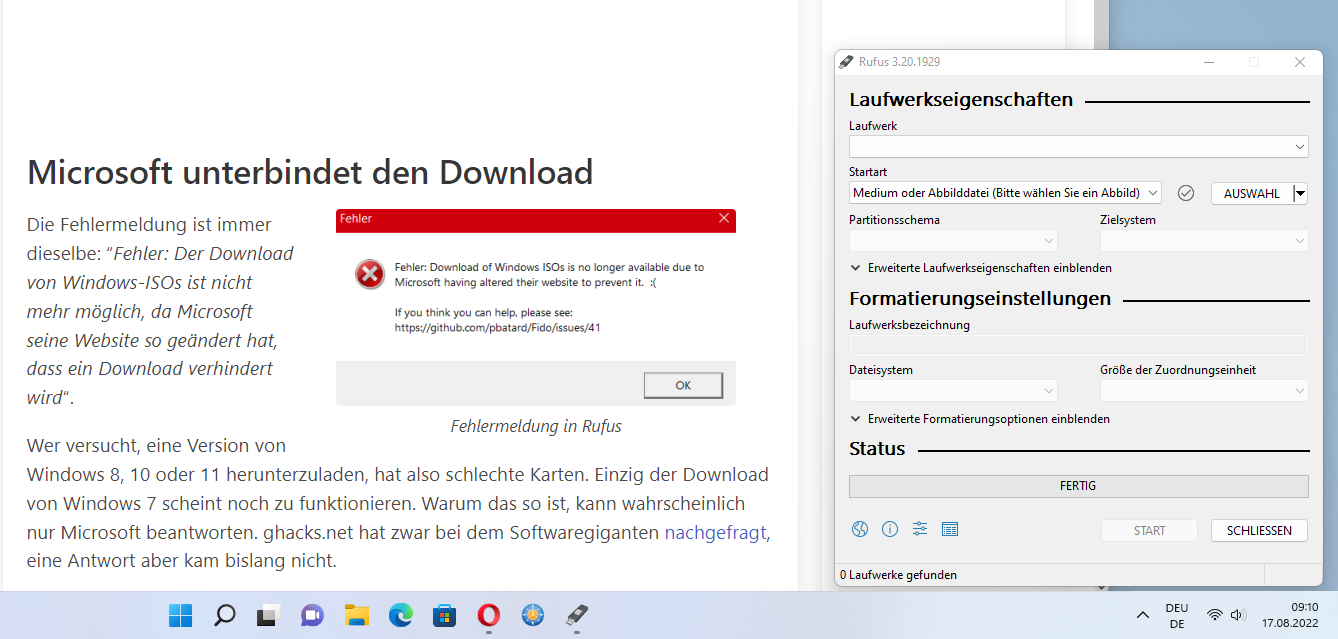Open Rufus language selection globe icon
The height and width of the screenshot is (639, 1338).
coord(860,530)
